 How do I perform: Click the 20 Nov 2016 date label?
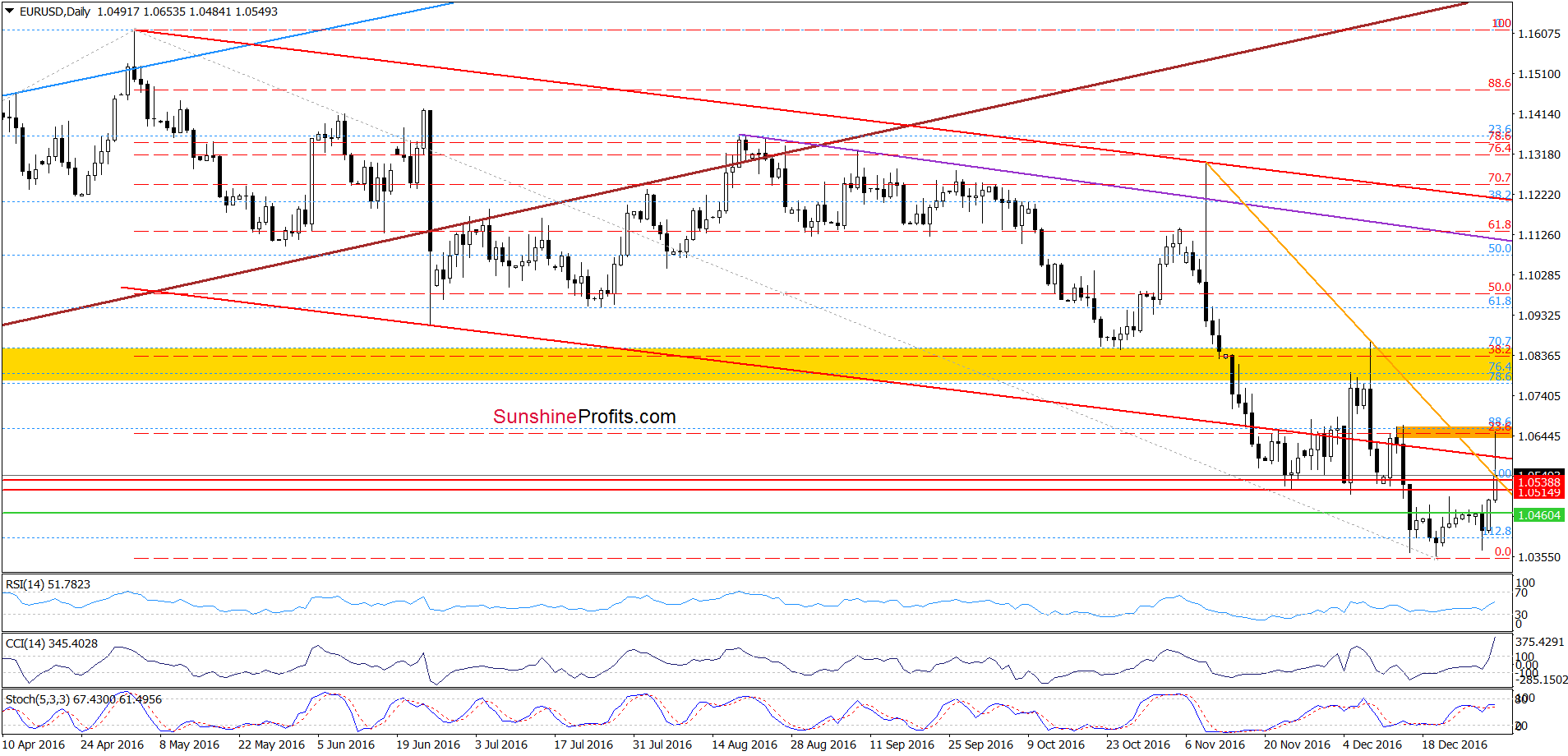[1297, 744]
